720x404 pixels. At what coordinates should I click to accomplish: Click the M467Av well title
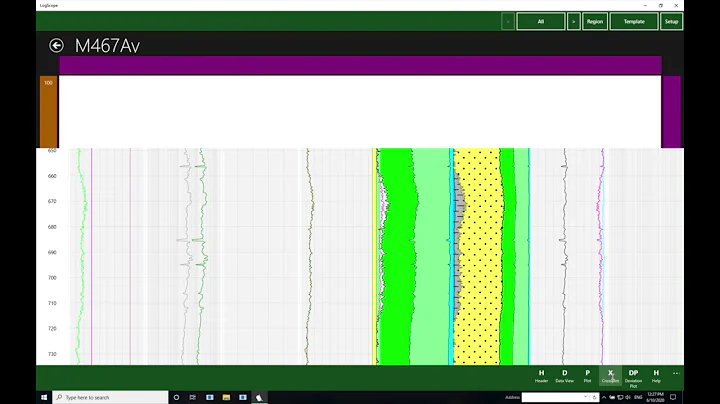107,46
